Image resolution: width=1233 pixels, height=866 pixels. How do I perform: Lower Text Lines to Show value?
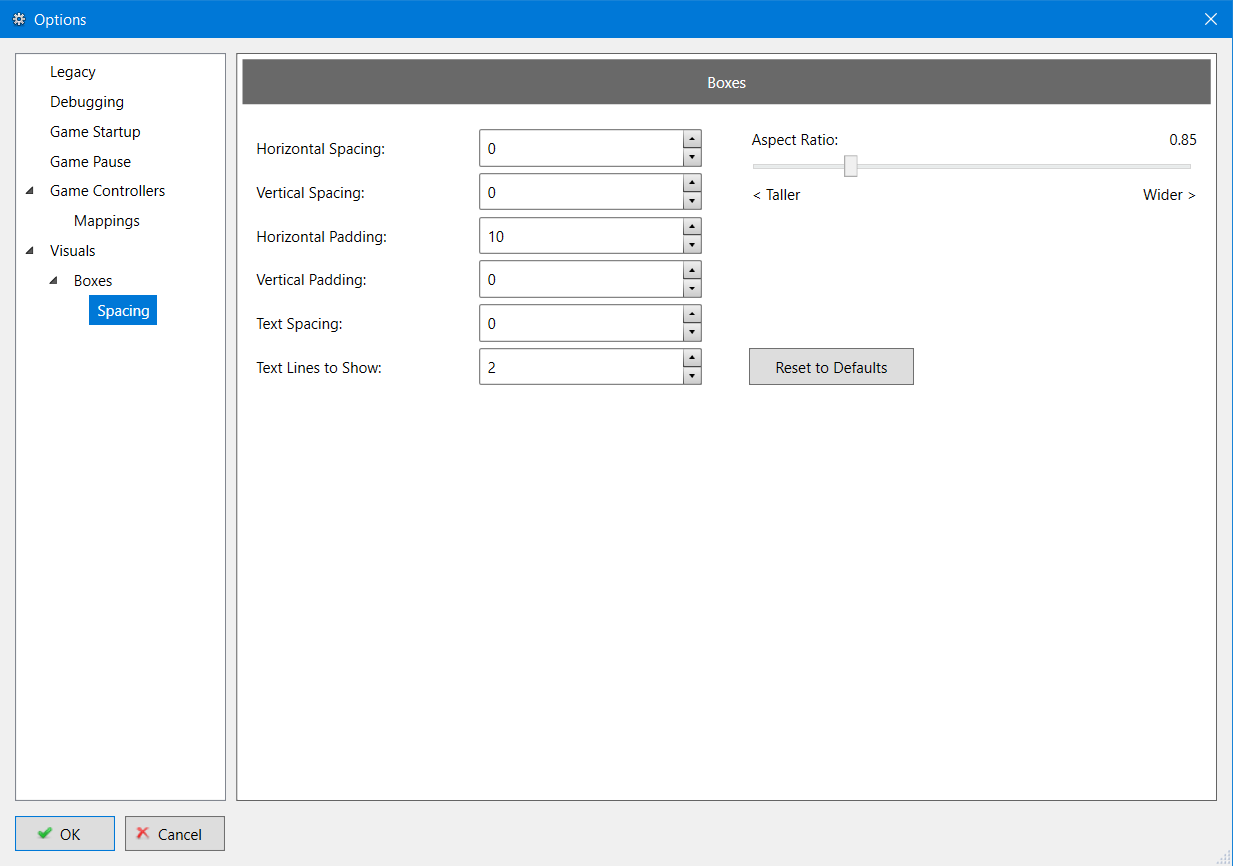pyautogui.click(x=691, y=377)
